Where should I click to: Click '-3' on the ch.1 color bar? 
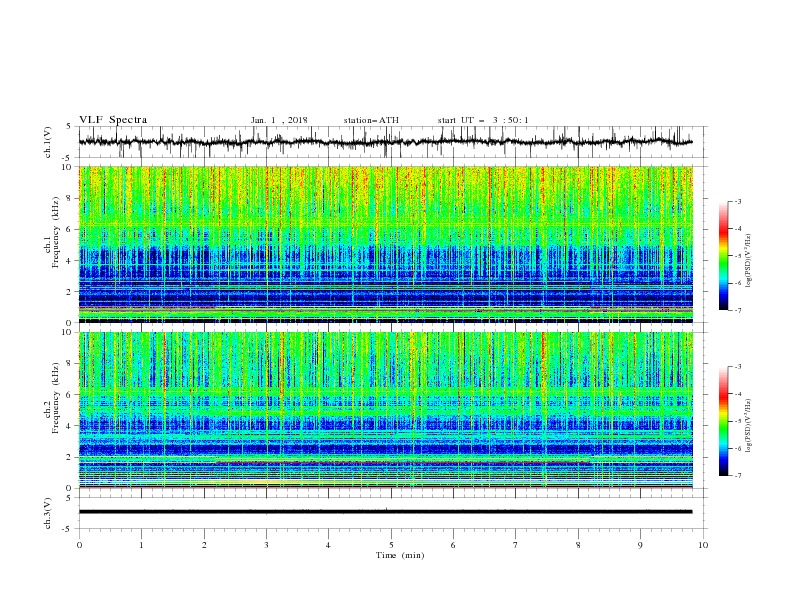point(737,201)
